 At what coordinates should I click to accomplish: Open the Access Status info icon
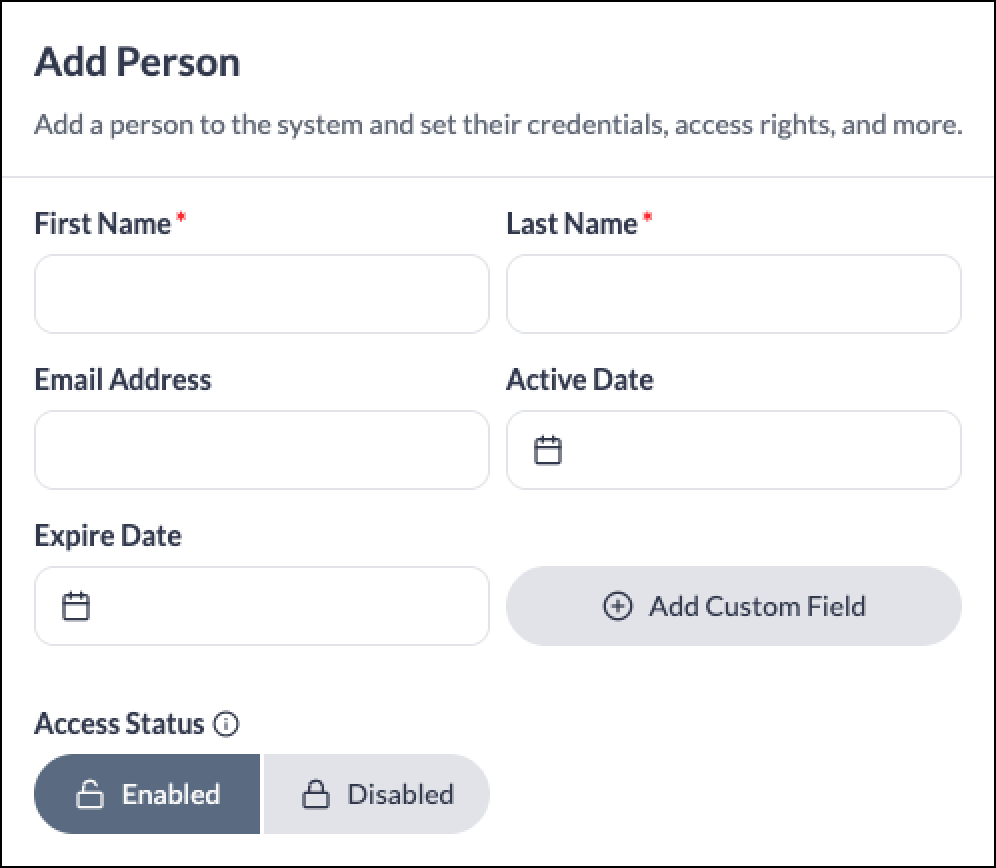pos(225,724)
